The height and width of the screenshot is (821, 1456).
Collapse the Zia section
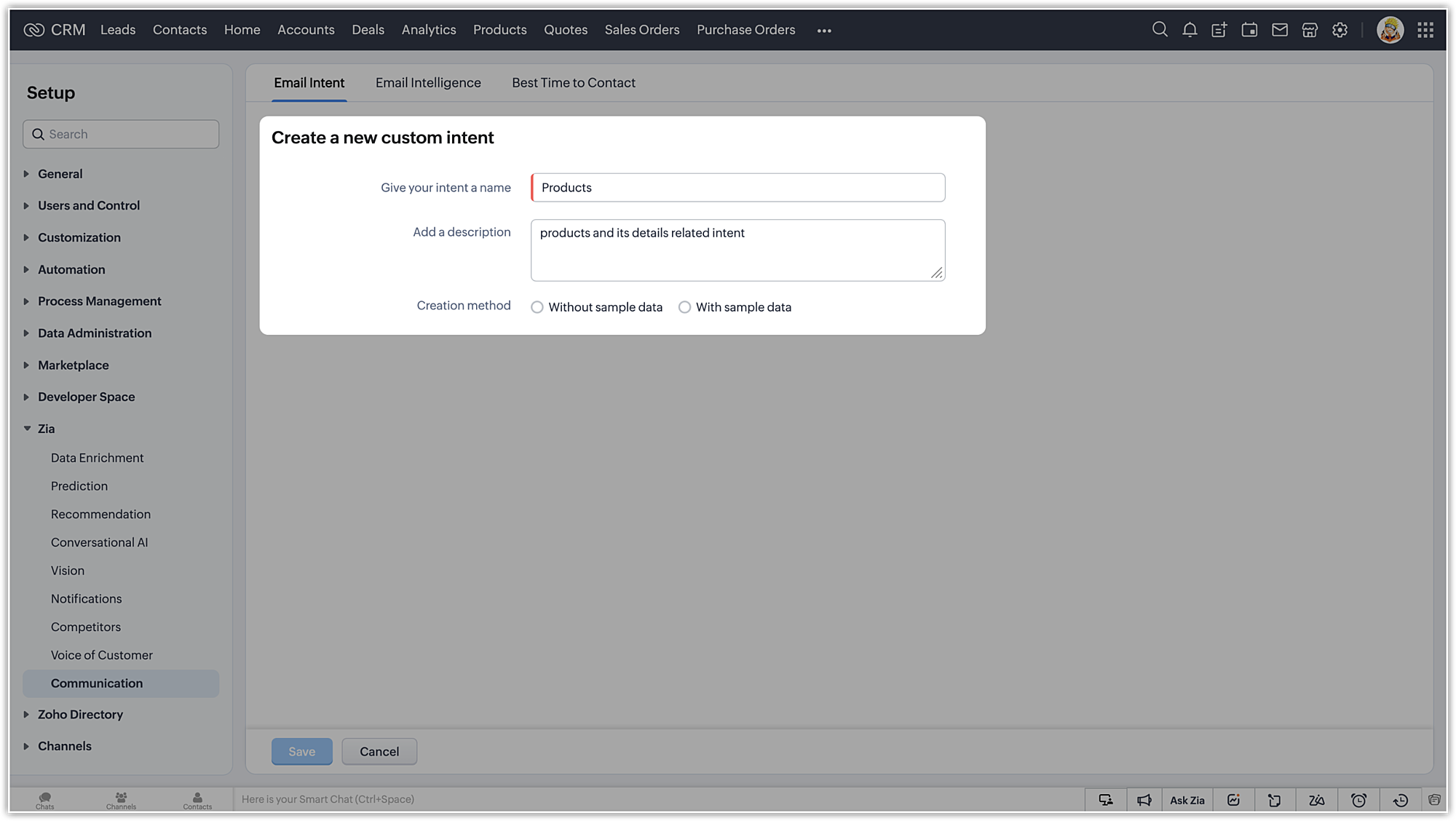pos(45,429)
